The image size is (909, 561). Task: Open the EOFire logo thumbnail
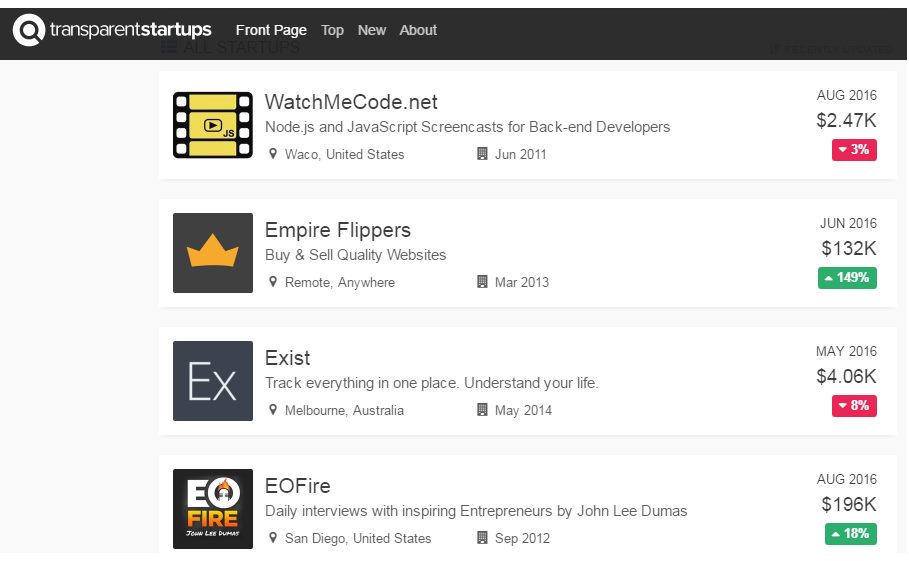(213, 509)
